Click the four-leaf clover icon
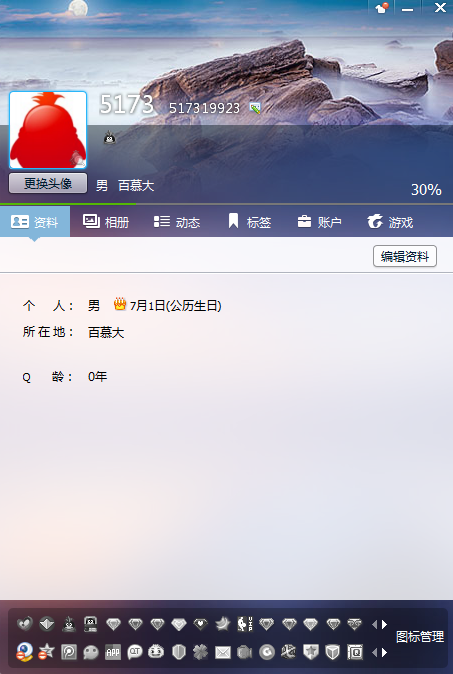Image resolution: width=453 pixels, height=674 pixels. [x=200, y=653]
